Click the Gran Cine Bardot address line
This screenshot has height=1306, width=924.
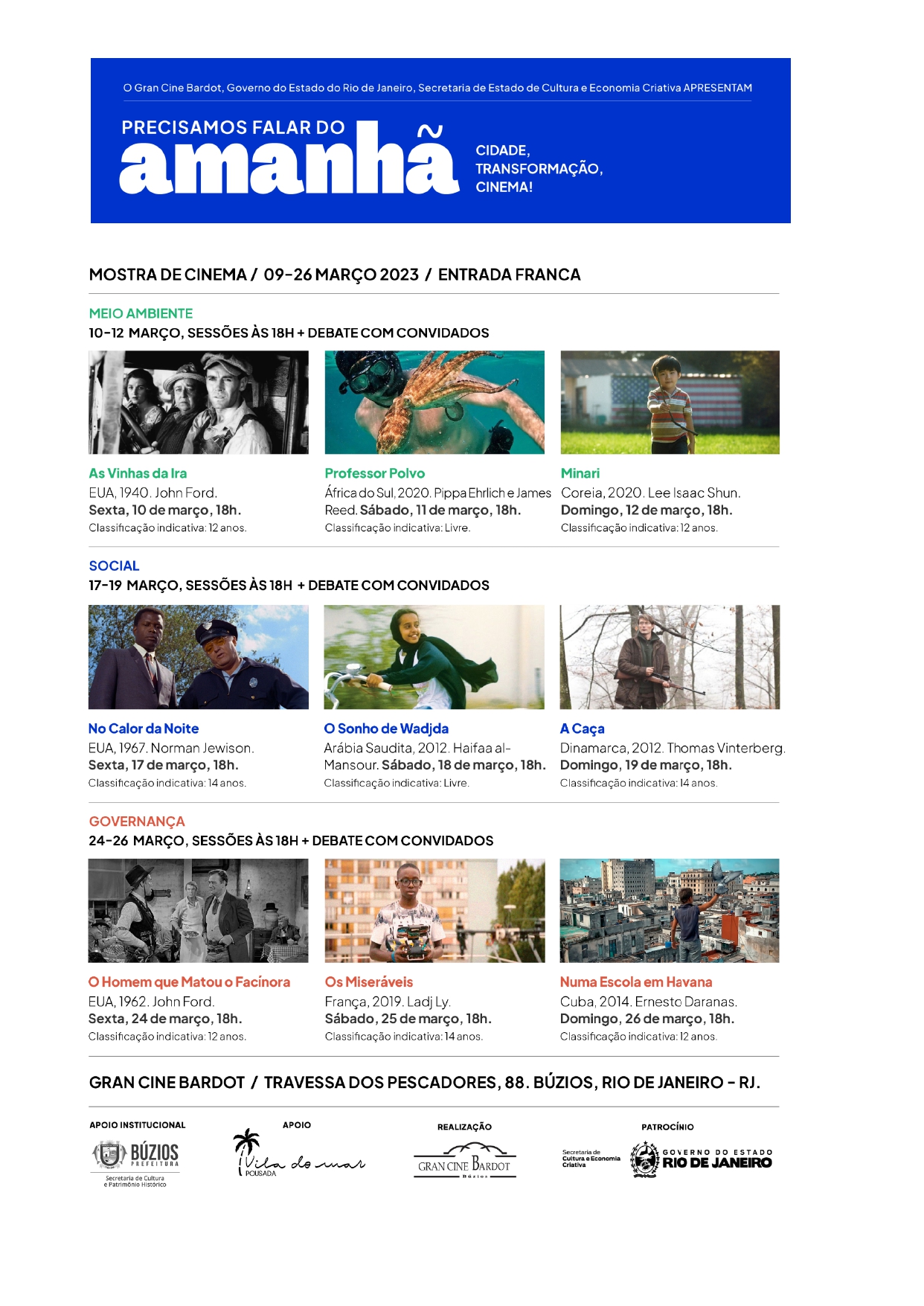pyautogui.click(x=425, y=1083)
